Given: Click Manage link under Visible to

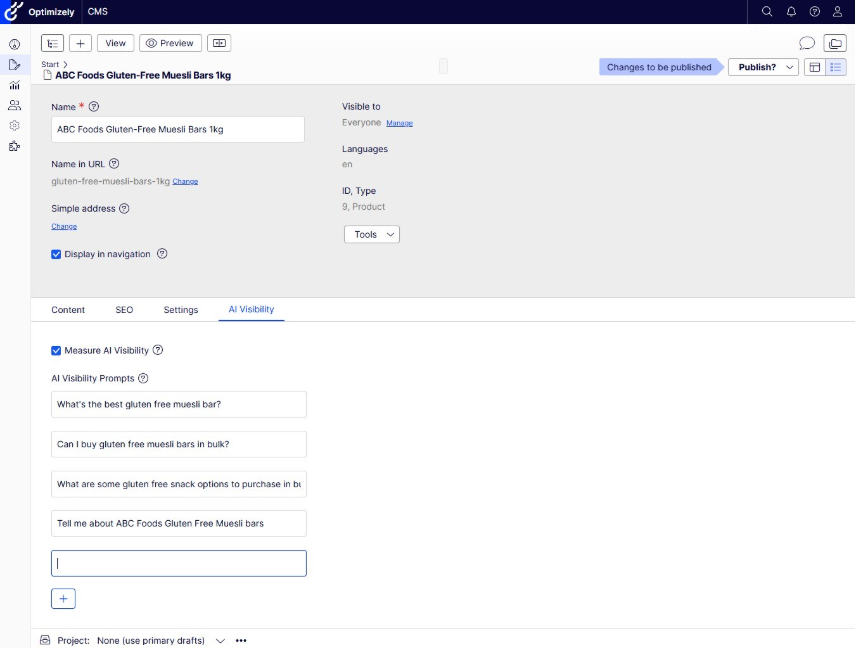Looking at the screenshot, I should click(400, 123).
